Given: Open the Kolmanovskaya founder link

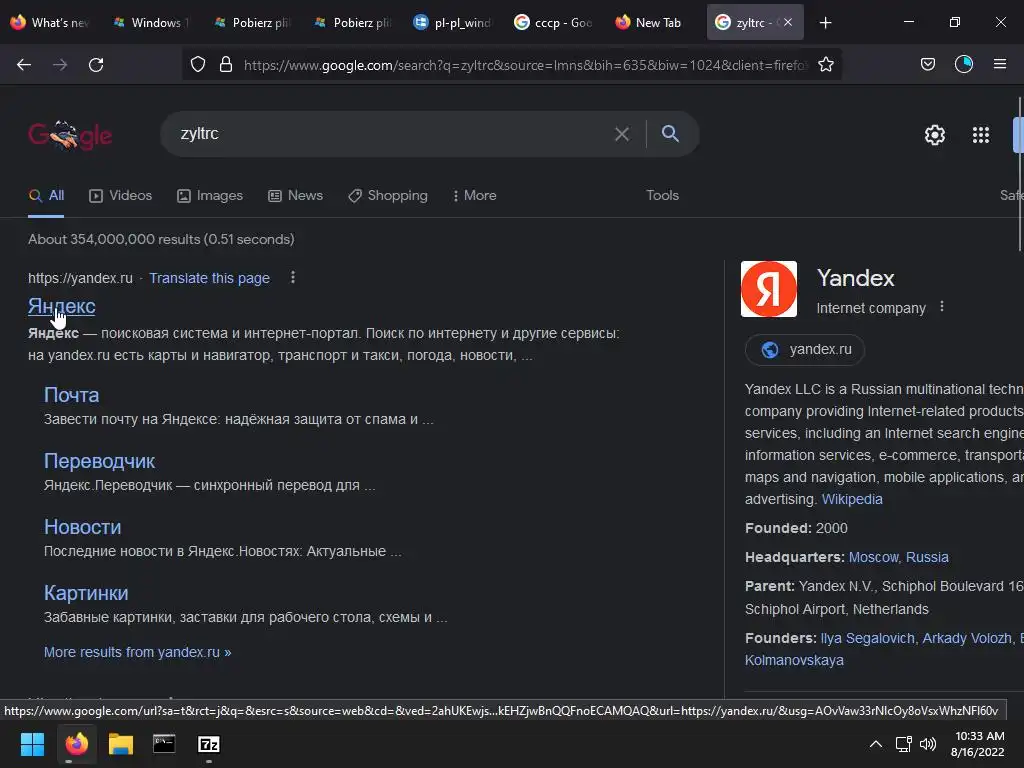Looking at the screenshot, I should click(794, 660).
